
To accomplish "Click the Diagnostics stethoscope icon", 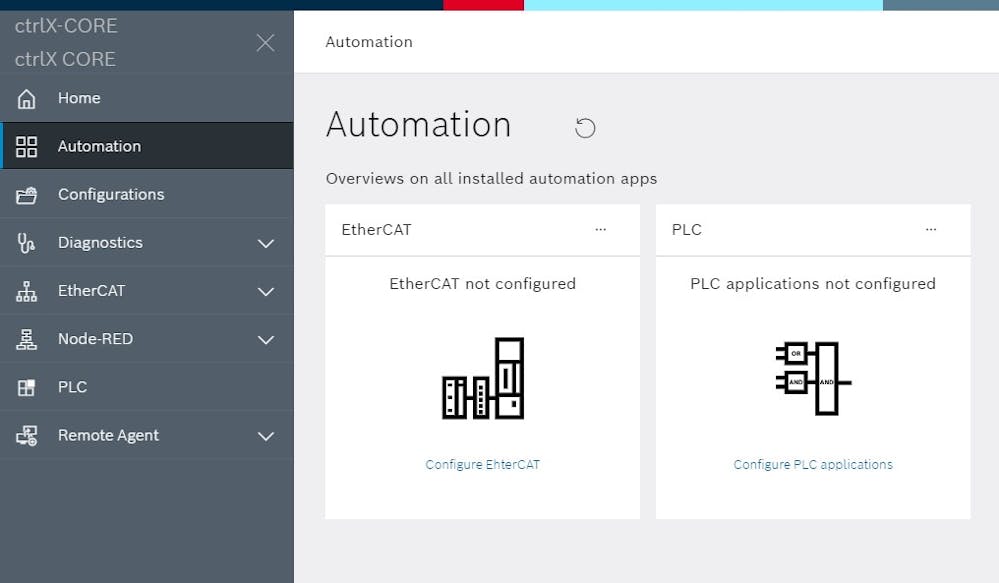I will tap(26, 243).
